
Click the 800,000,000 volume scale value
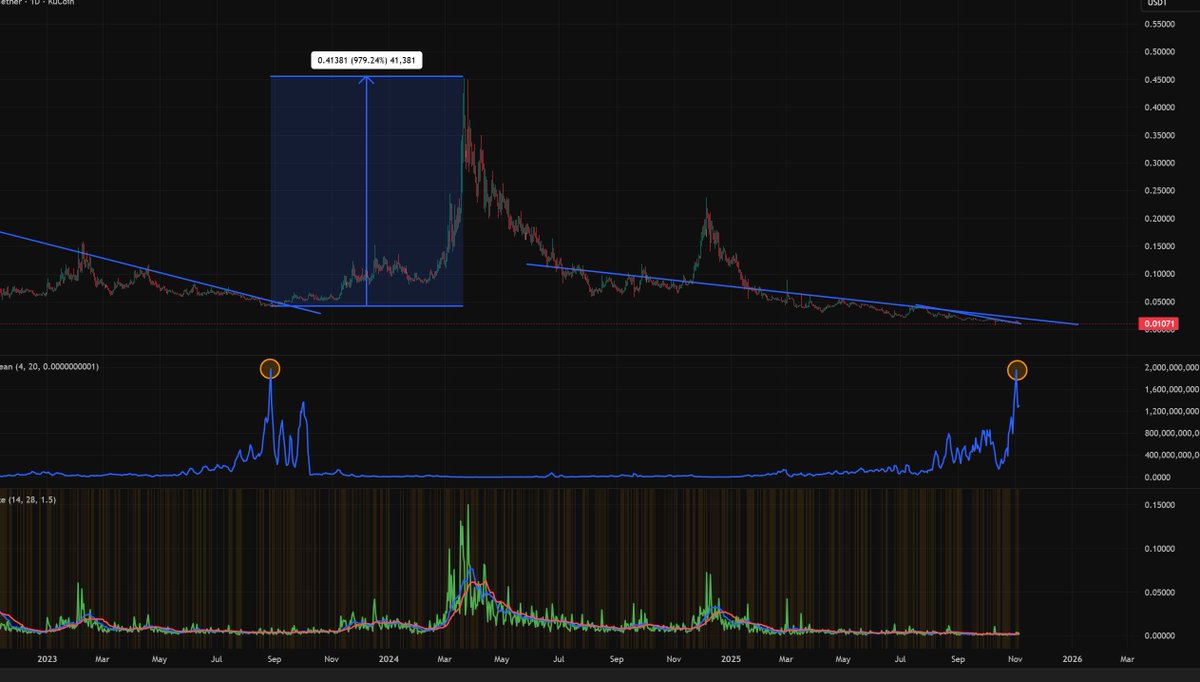(1170, 433)
